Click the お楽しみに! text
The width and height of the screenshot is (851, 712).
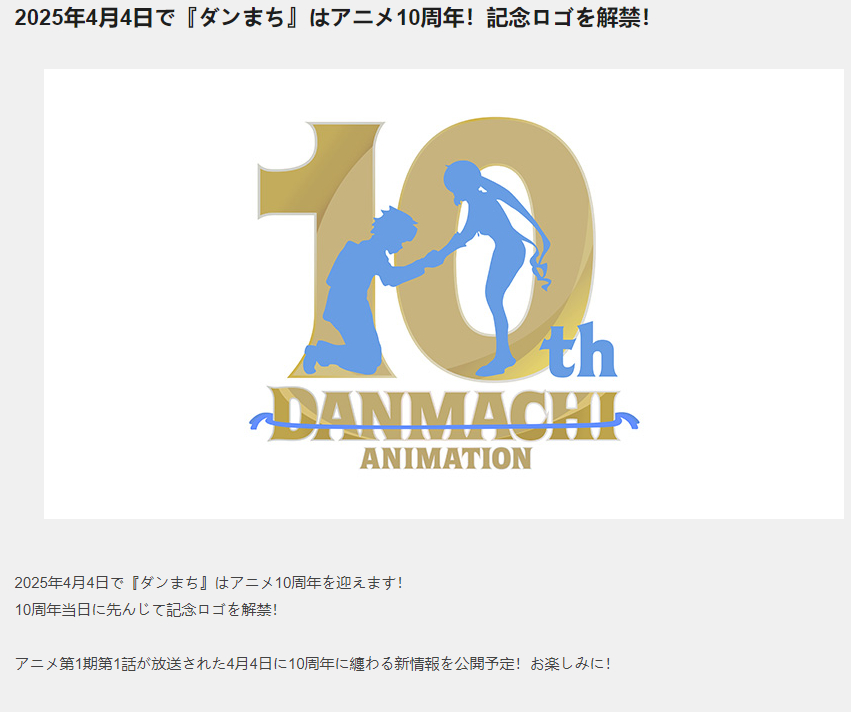[x=570, y=664]
